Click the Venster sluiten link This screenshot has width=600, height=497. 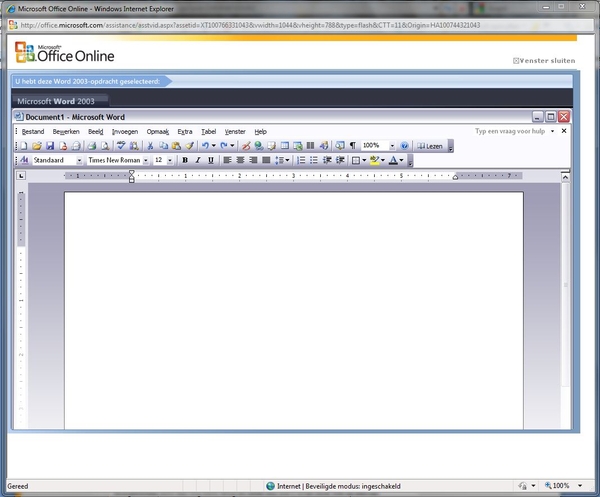point(544,60)
